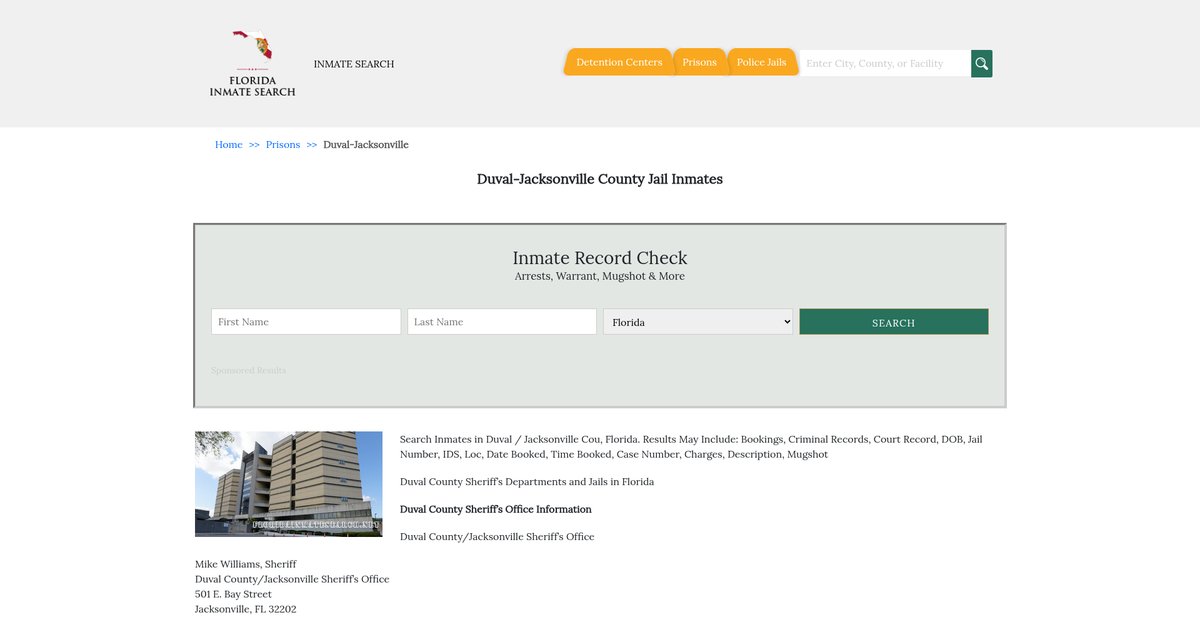Image resolution: width=1200 pixels, height=620 pixels.
Task: Open the Prisons tab
Action: click(700, 62)
